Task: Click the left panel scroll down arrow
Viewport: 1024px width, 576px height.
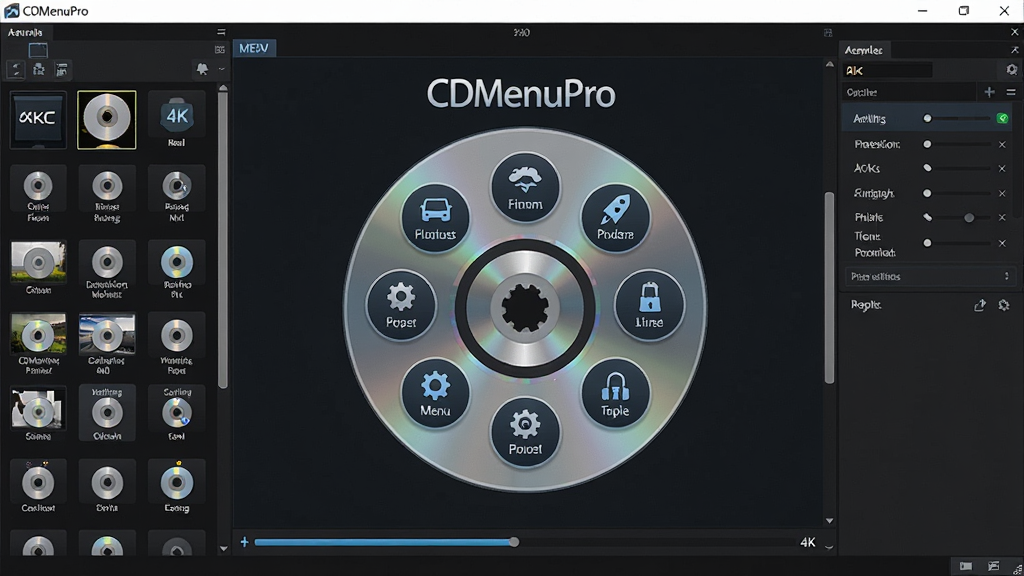Action: click(x=223, y=549)
